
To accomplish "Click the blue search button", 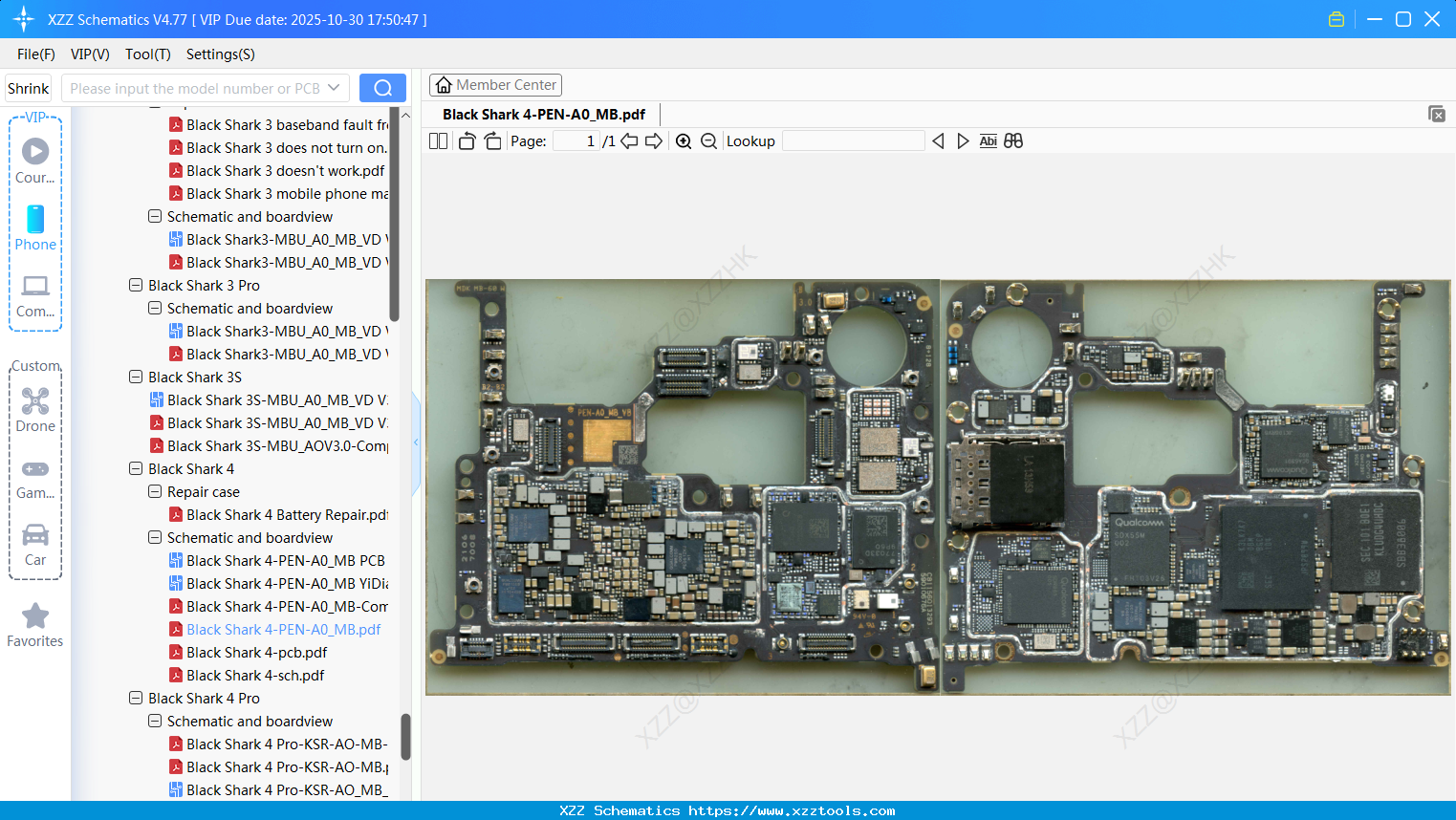I will (382, 88).
